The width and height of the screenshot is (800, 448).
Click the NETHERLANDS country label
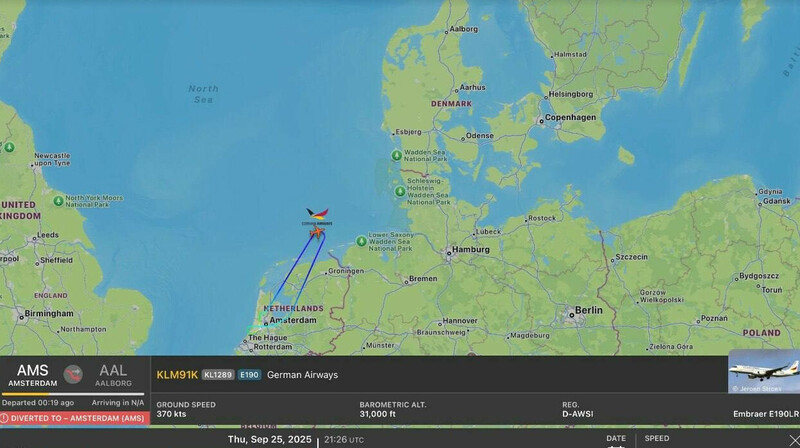(293, 308)
